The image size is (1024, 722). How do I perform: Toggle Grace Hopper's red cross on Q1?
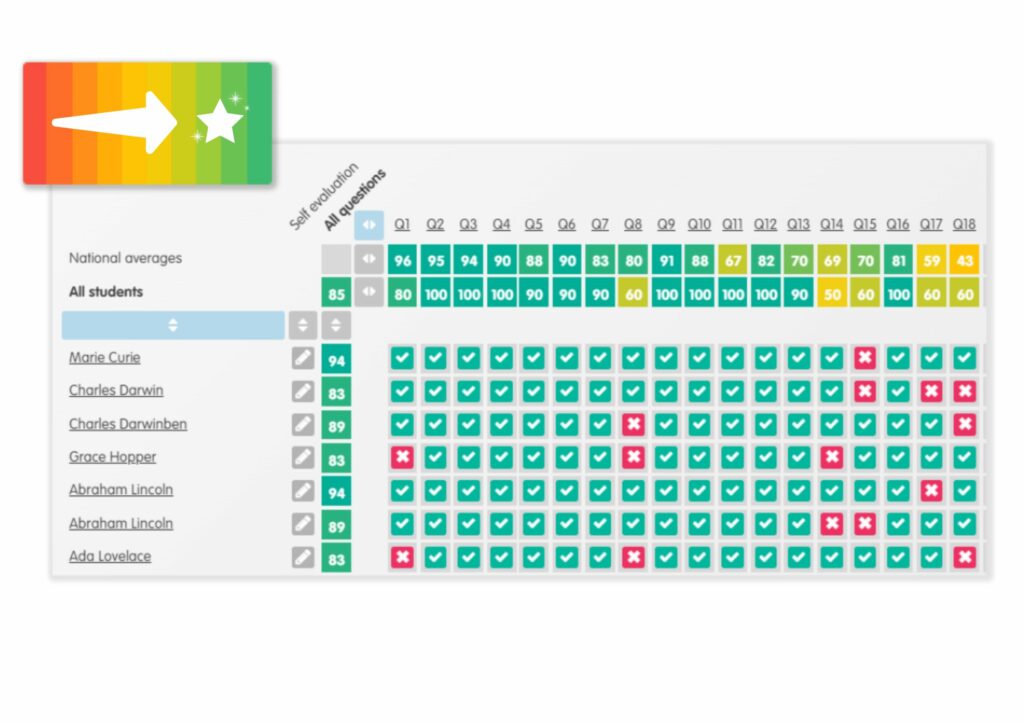click(x=402, y=457)
